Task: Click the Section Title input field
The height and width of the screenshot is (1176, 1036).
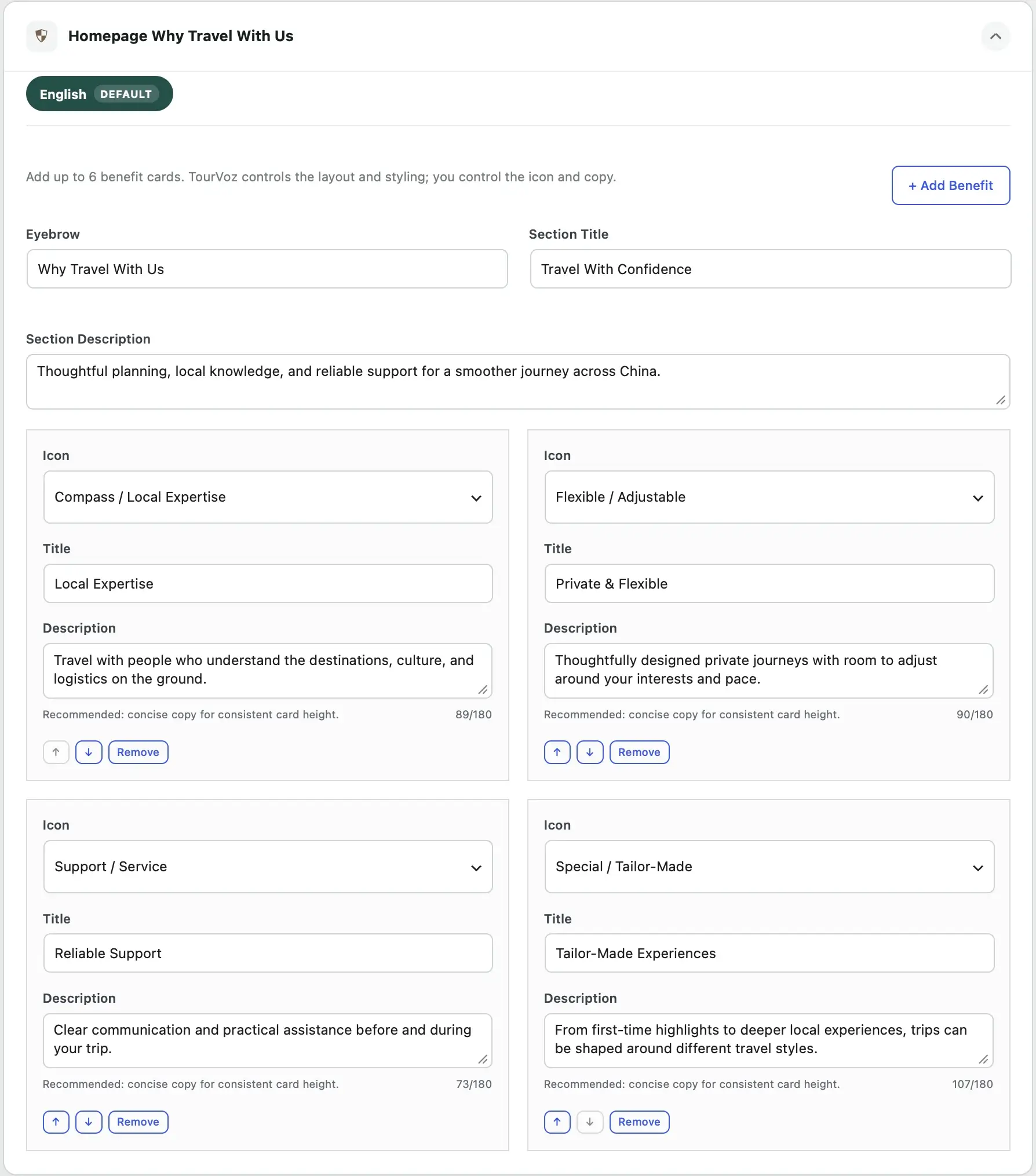Action: pyautogui.click(x=771, y=269)
